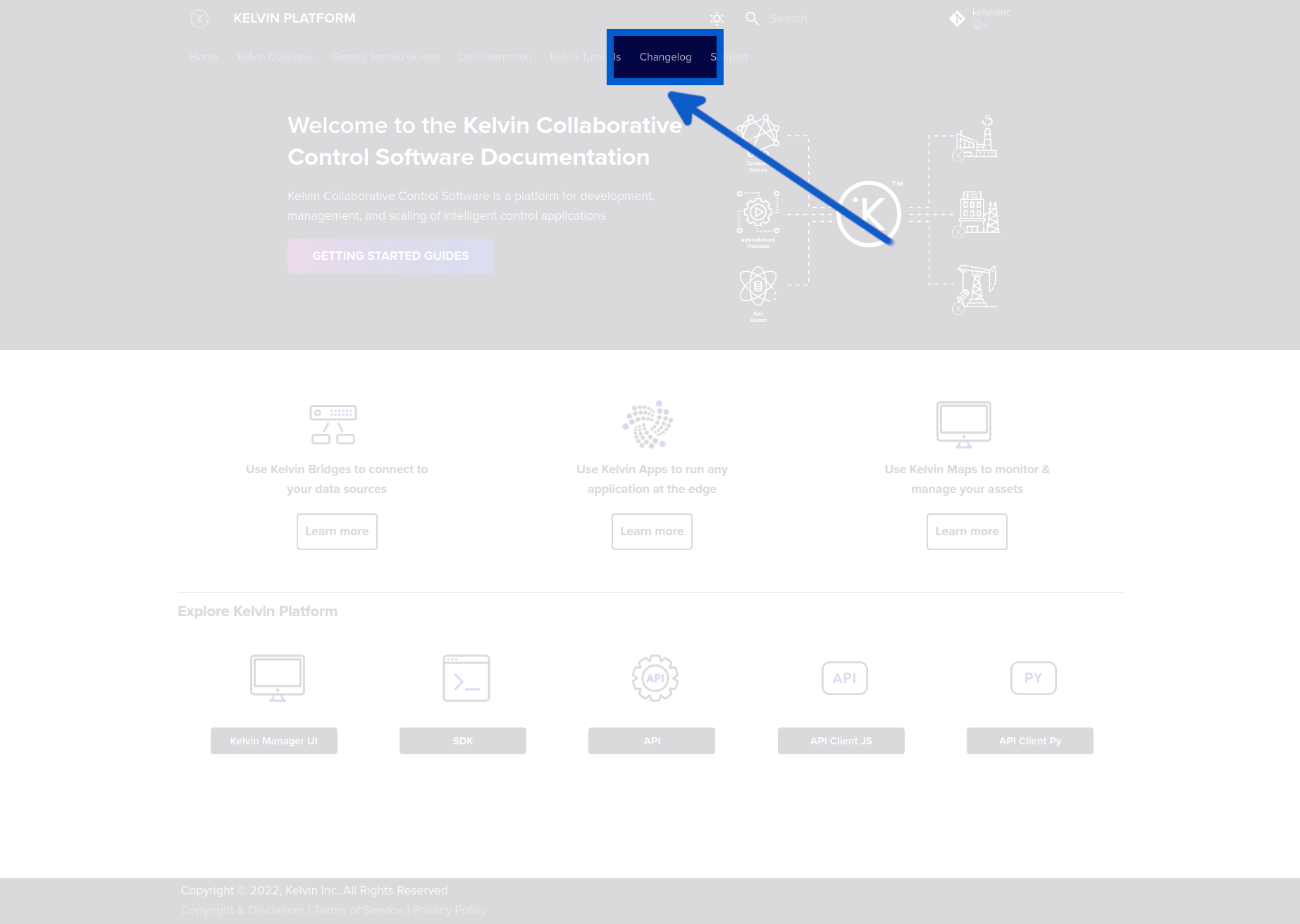1300x924 pixels.
Task: Click the Automation and Processes gear icon
Action: click(758, 212)
